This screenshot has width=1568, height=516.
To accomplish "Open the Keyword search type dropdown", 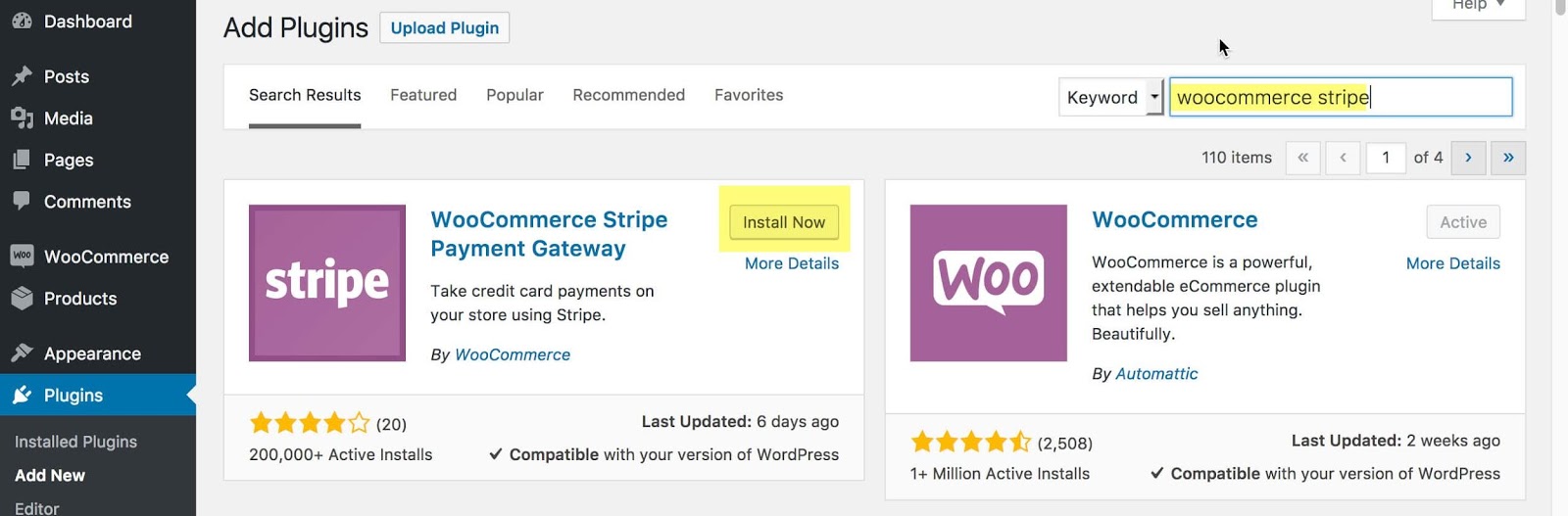I will click(x=1111, y=97).
